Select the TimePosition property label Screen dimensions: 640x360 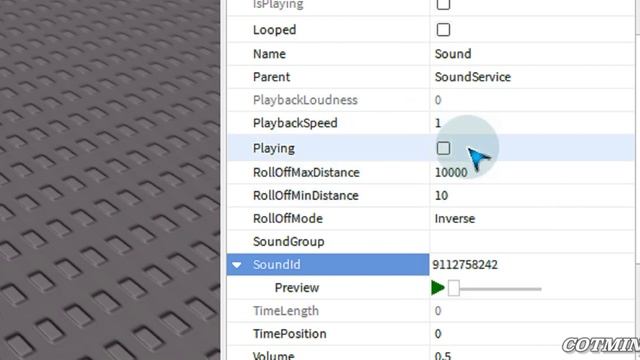click(289, 334)
